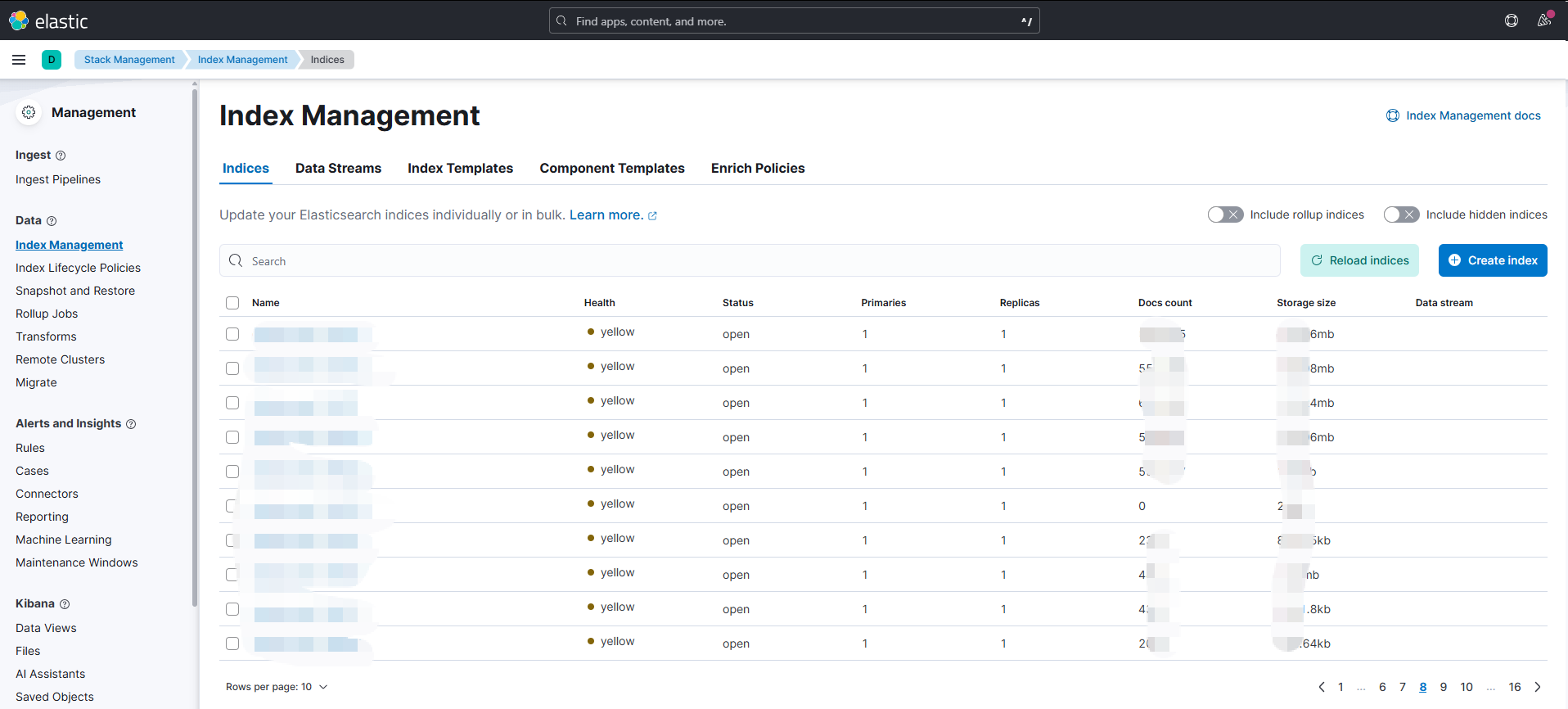Open Saved Objects in sidebar
Viewport: 1568px width, 709px height.
(x=55, y=697)
